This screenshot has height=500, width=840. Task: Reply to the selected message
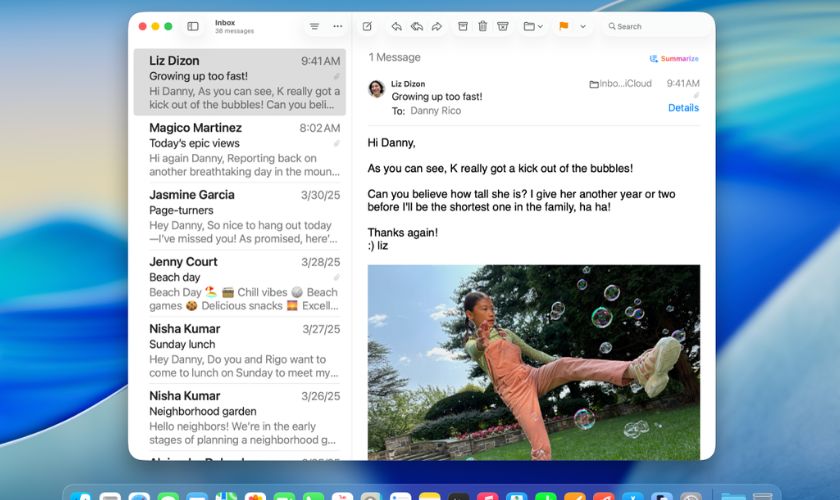pos(396,26)
